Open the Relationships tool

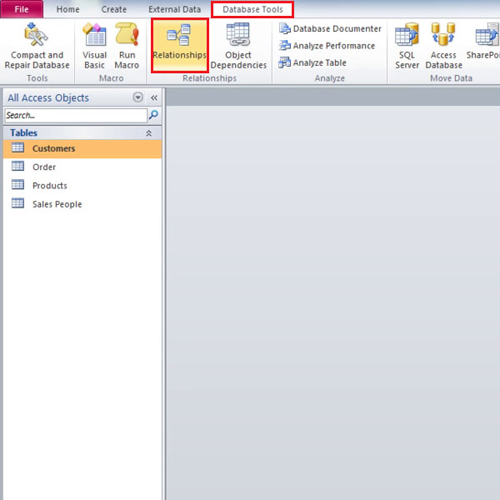[180, 45]
